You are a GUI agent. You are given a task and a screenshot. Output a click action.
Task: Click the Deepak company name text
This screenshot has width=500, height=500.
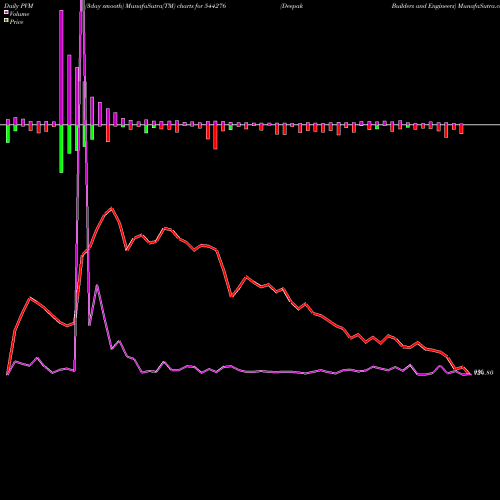292,6
